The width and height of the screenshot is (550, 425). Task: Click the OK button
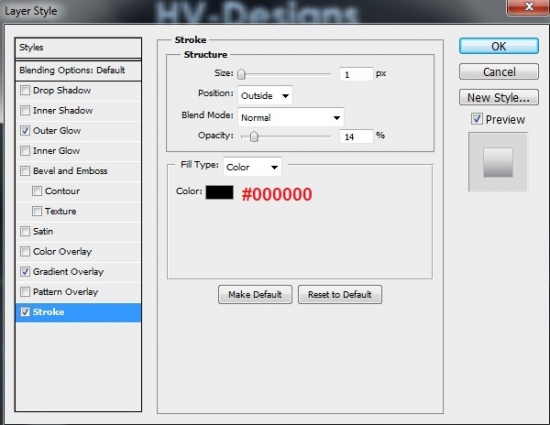point(499,46)
